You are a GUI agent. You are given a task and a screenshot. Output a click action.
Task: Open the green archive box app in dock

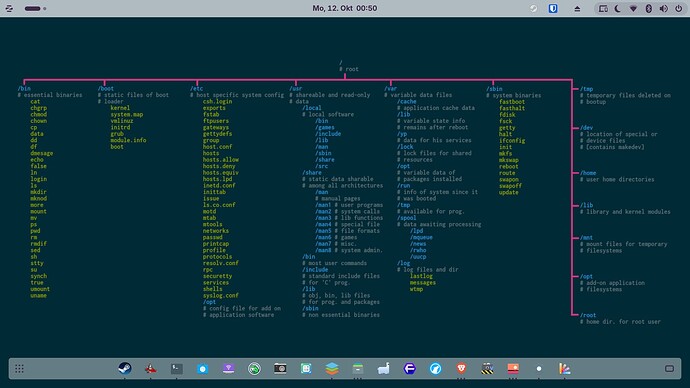point(358,368)
